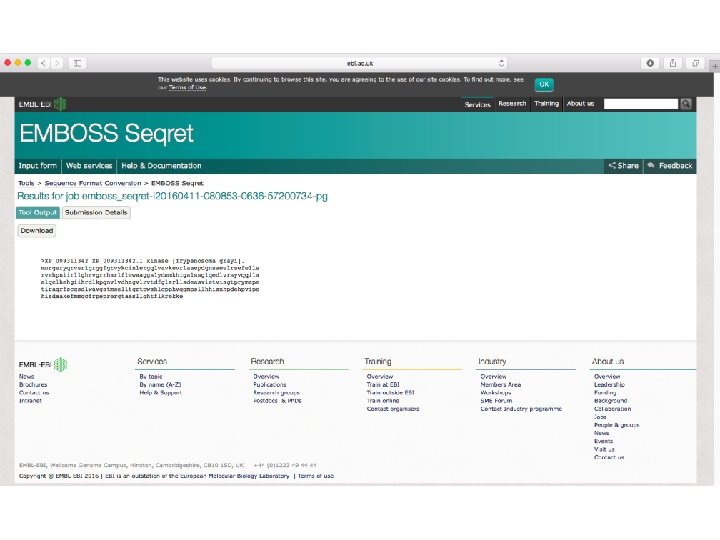
Task: Click the new tab plus icon
Action: click(x=714, y=66)
